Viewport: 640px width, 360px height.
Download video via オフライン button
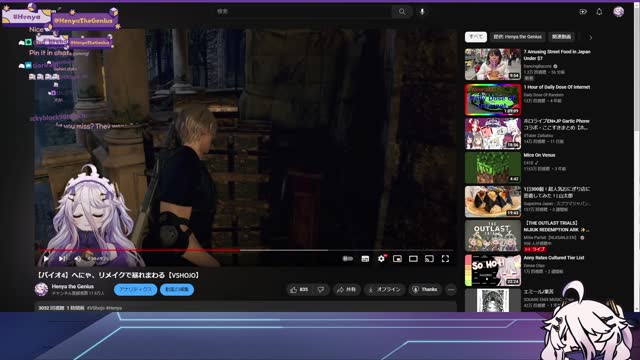(x=384, y=290)
